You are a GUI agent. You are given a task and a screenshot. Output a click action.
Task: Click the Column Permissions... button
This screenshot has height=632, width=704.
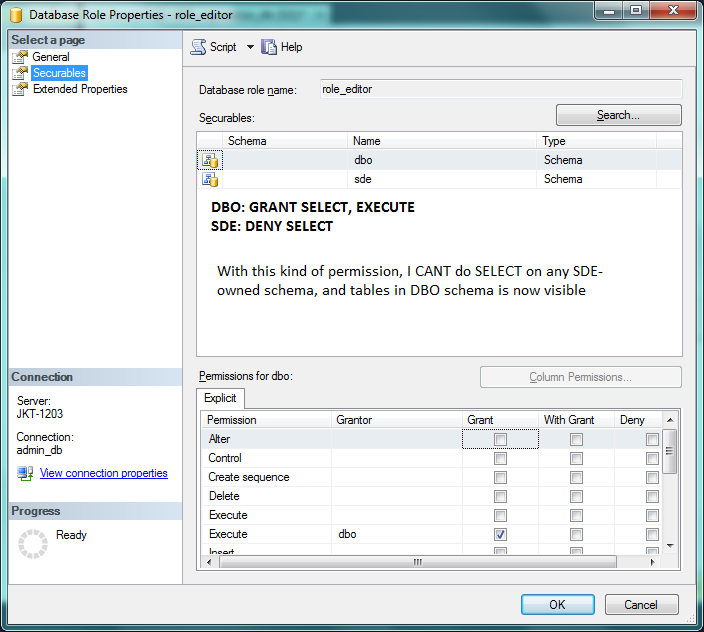pyautogui.click(x=581, y=377)
